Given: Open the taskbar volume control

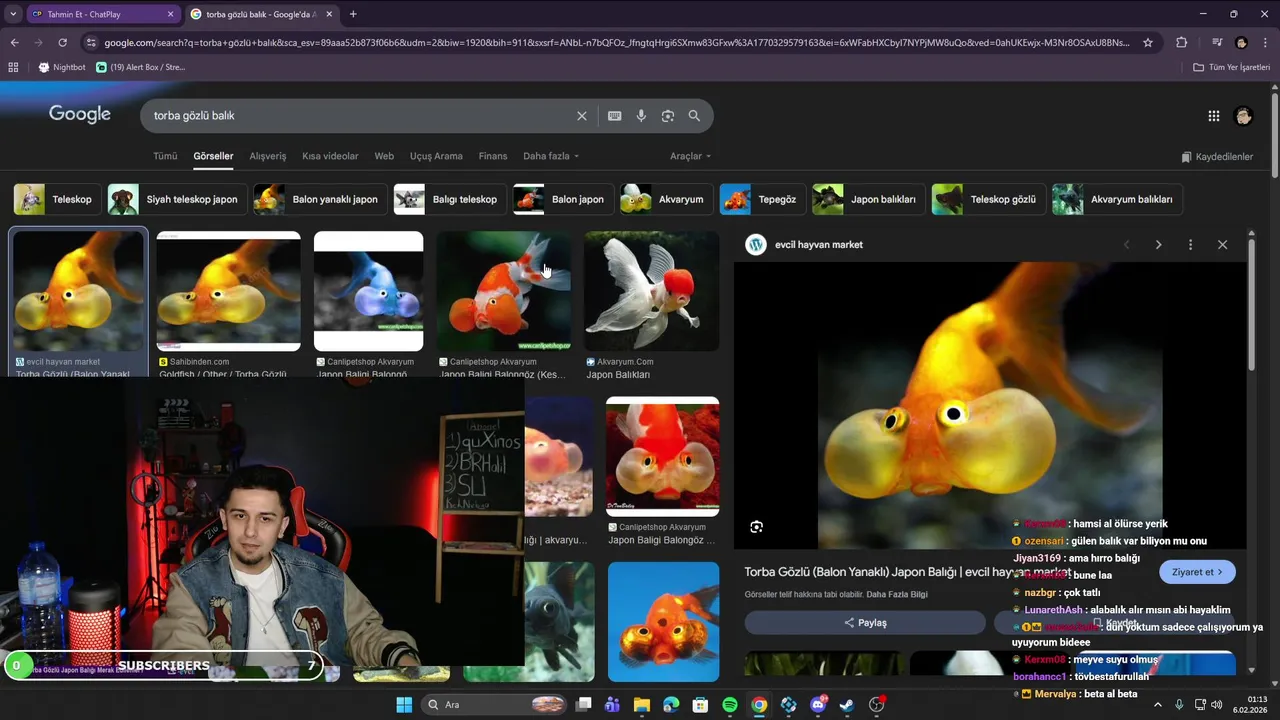Looking at the screenshot, I should [1217, 705].
